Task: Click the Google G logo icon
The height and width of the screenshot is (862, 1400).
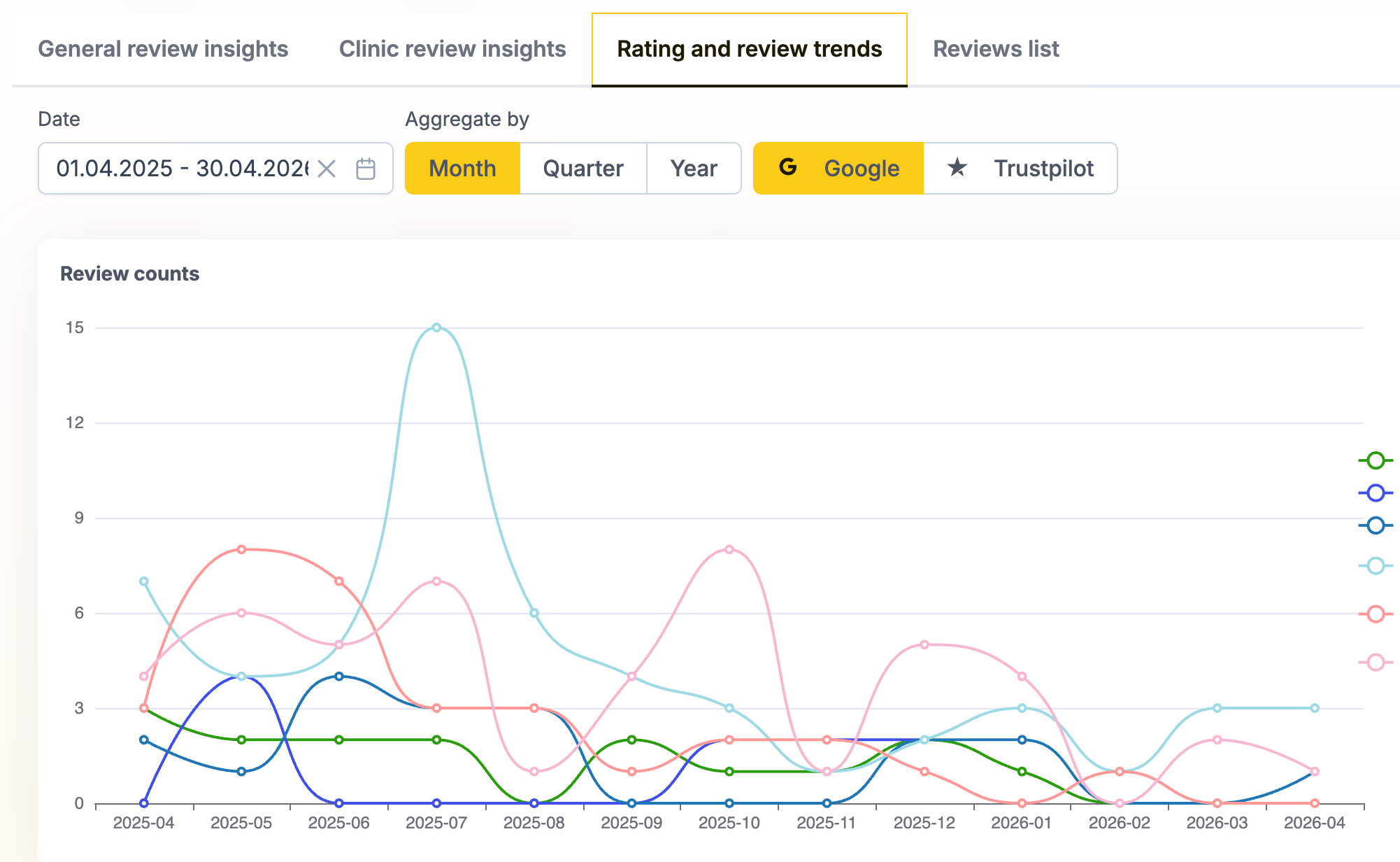Action: [x=788, y=167]
